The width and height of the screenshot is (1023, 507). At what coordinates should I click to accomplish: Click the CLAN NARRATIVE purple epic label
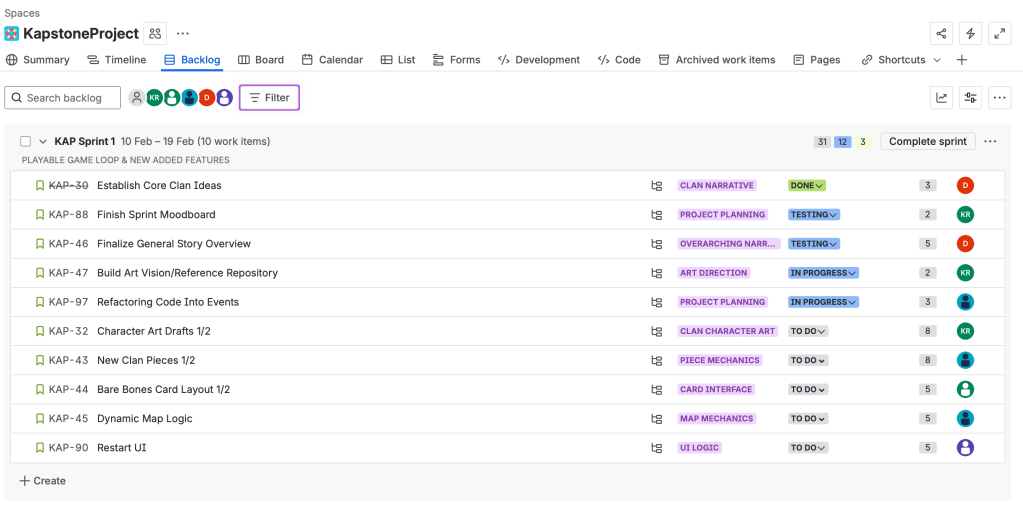717,186
